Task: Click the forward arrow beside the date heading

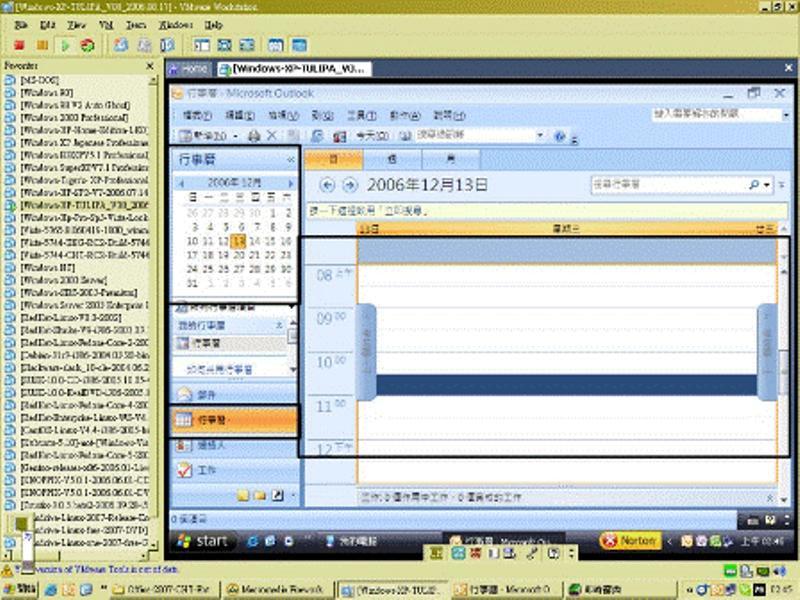Action: (x=350, y=185)
